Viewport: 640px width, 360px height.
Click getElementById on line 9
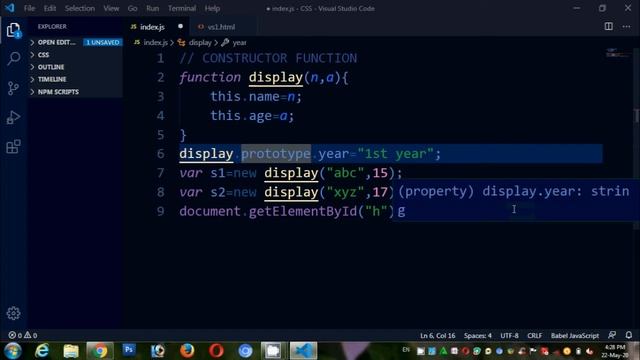pyautogui.click(x=303, y=211)
